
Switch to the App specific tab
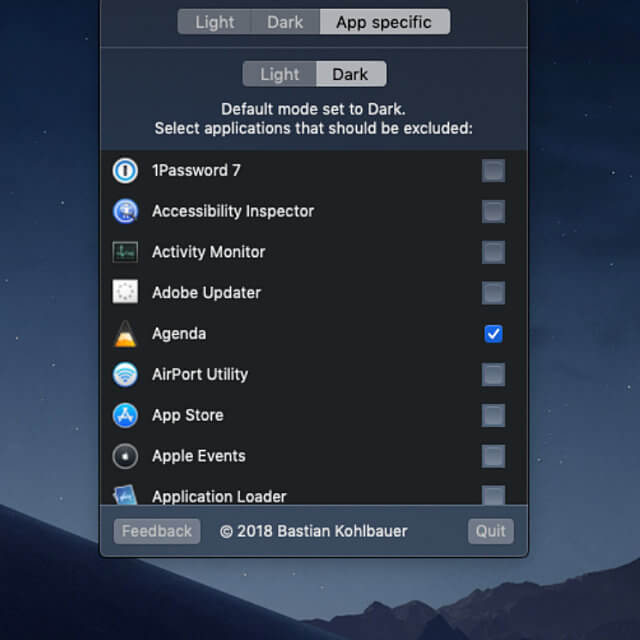(x=385, y=22)
